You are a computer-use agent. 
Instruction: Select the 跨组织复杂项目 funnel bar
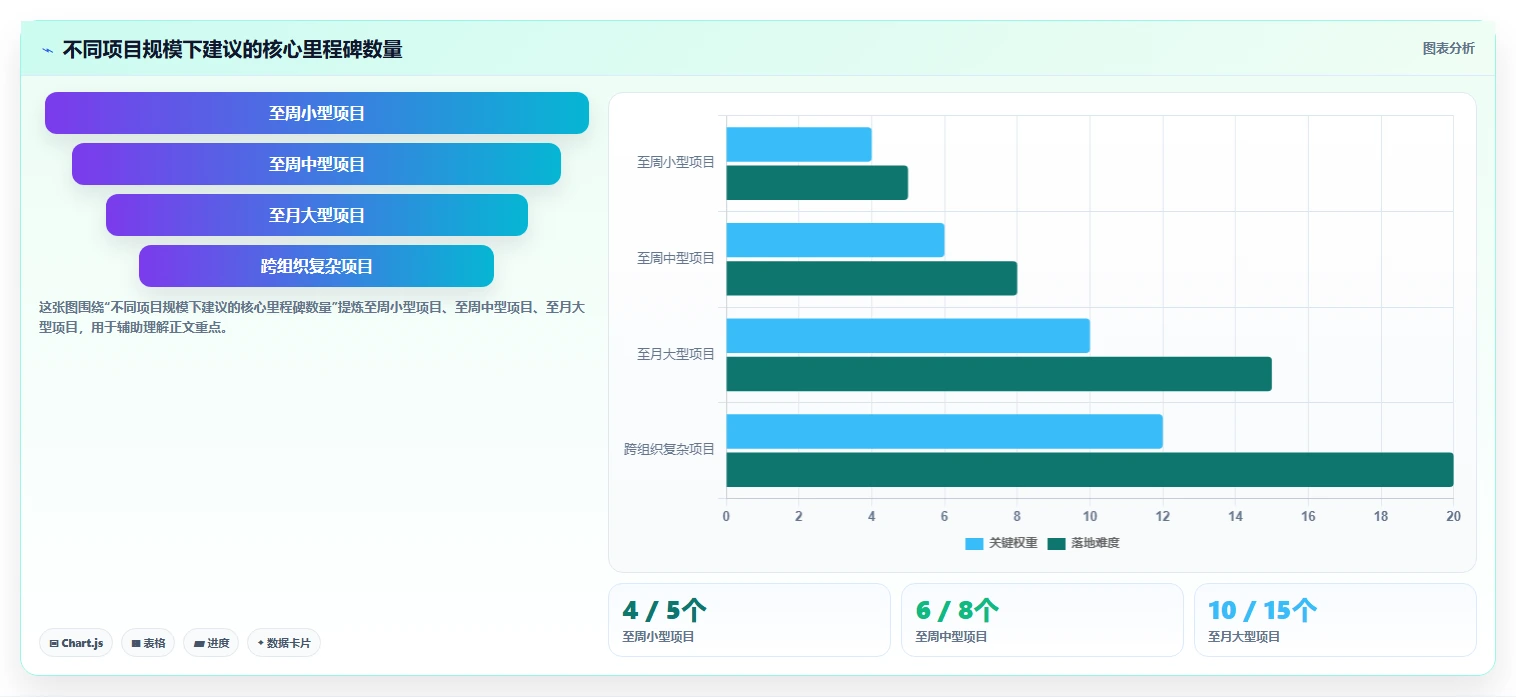pos(317,266)
